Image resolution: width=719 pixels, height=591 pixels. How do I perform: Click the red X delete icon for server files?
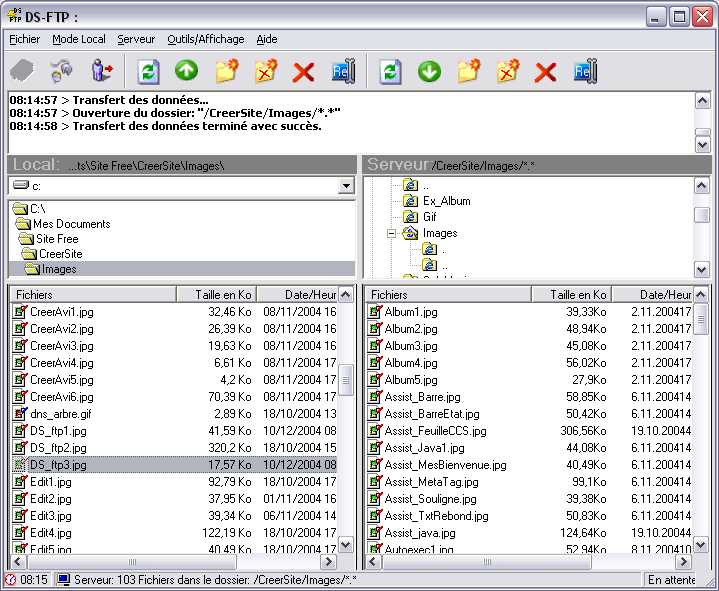[545, 71]
